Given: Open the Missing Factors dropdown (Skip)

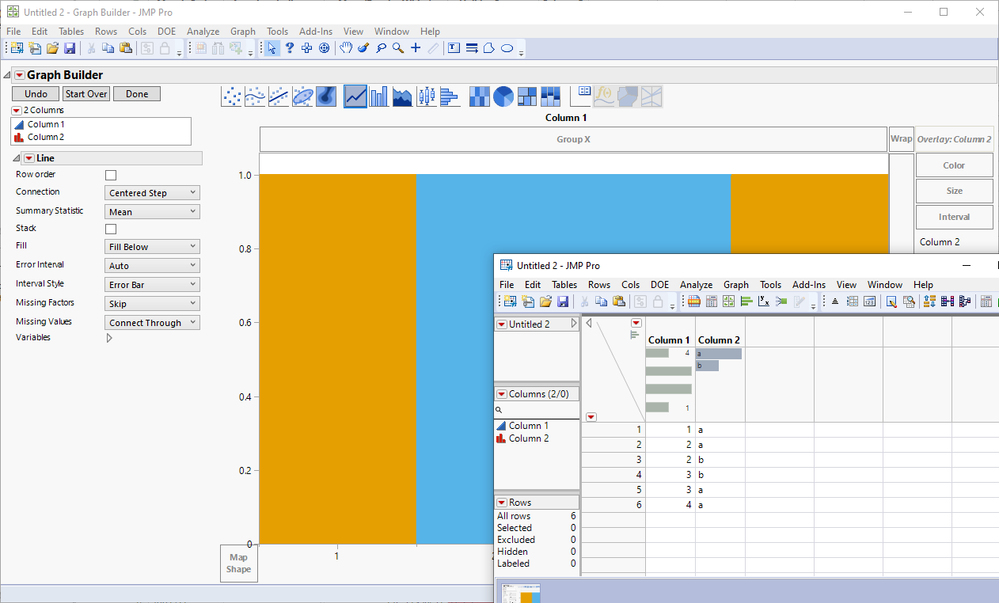Looking at the screenshot, I should pos(152,303).
